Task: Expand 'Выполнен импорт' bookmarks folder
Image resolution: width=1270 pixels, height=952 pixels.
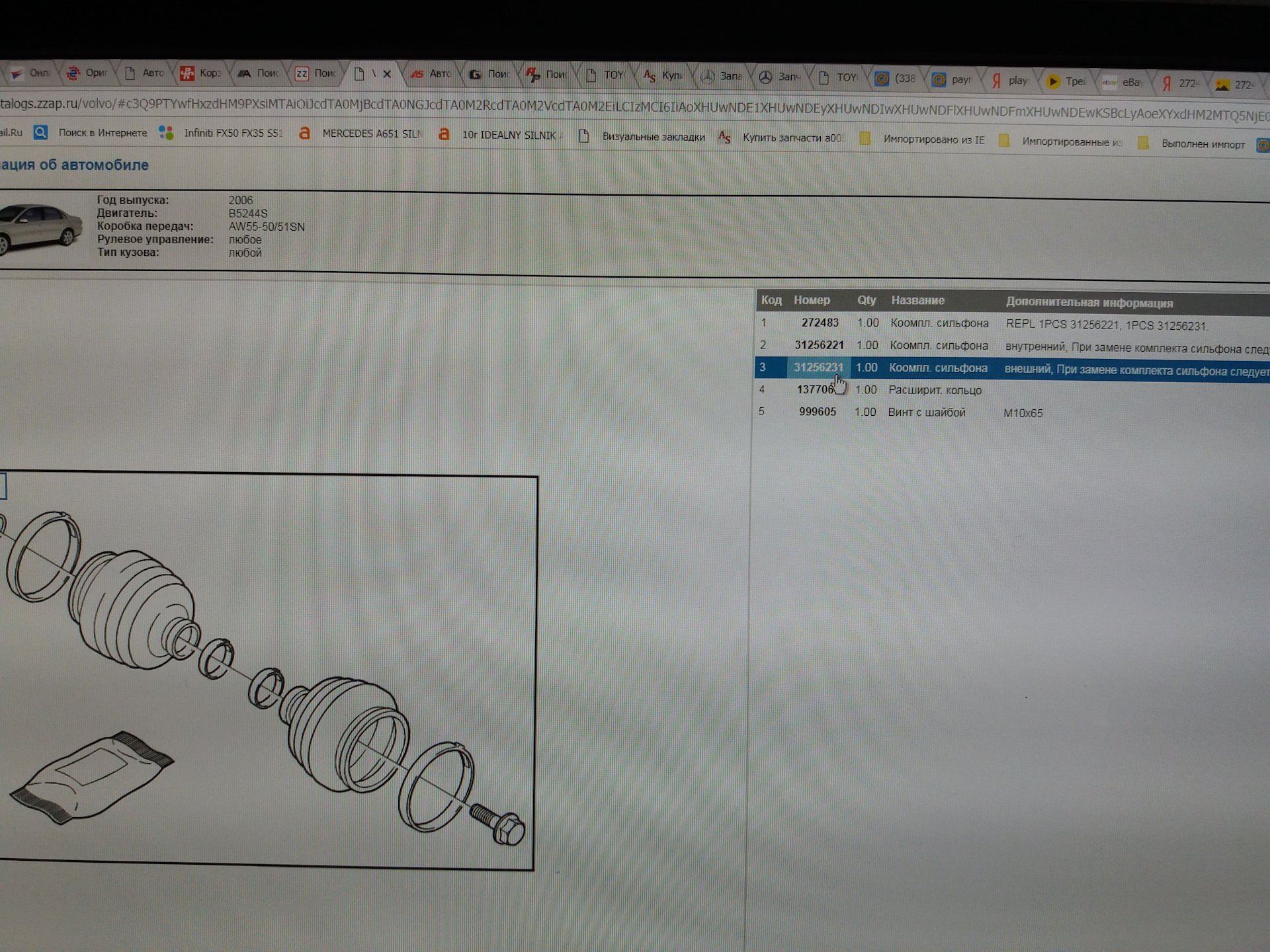Action: click(x=1202, y=144)
